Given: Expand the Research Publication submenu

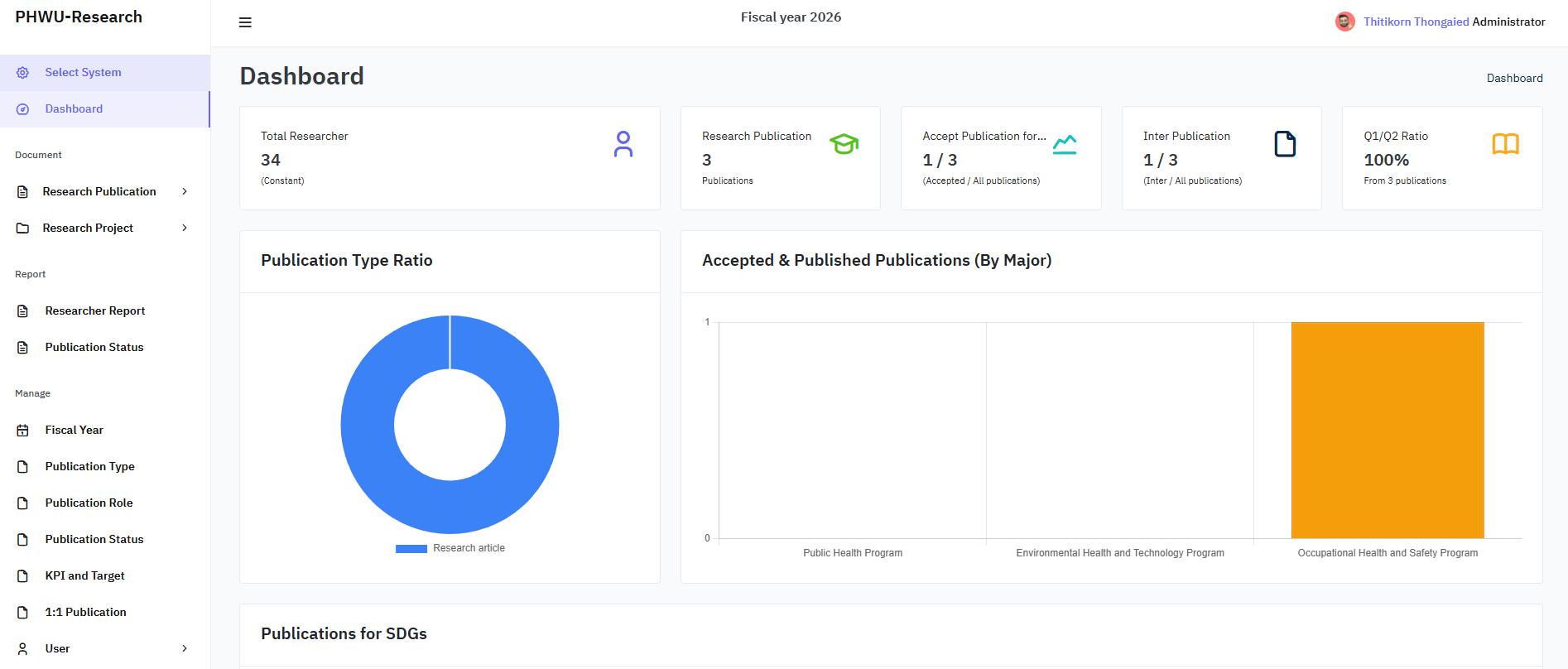Looking at the screenshot, I should pos(185,191).
